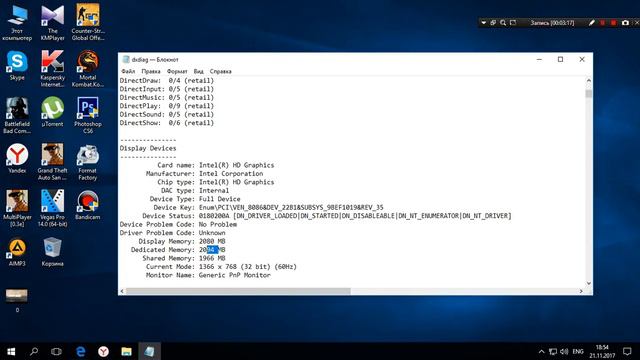
Task: Open the Файл menu in Notepad
Action: coord(128,71)
